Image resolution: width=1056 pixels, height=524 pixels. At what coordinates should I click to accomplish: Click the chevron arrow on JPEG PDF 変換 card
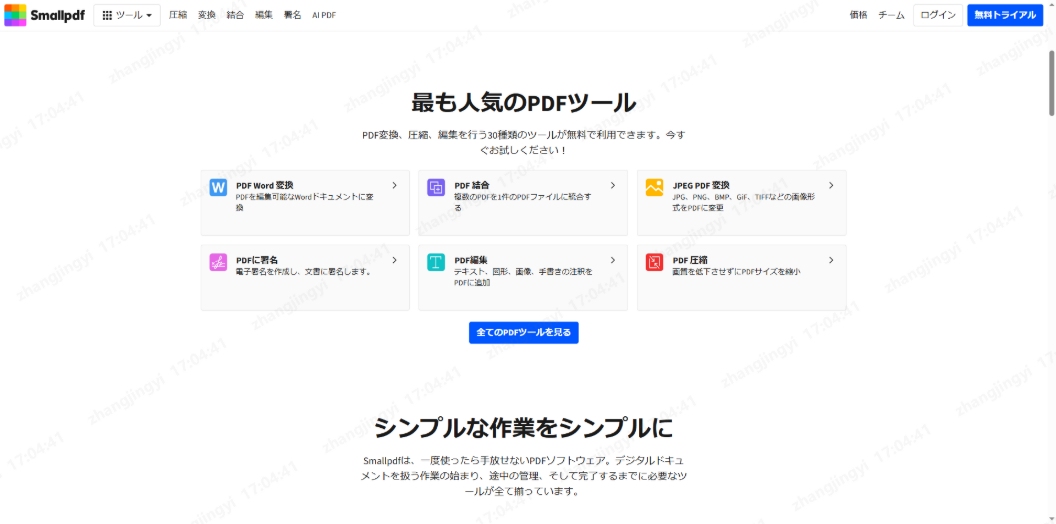coord(831,185)
